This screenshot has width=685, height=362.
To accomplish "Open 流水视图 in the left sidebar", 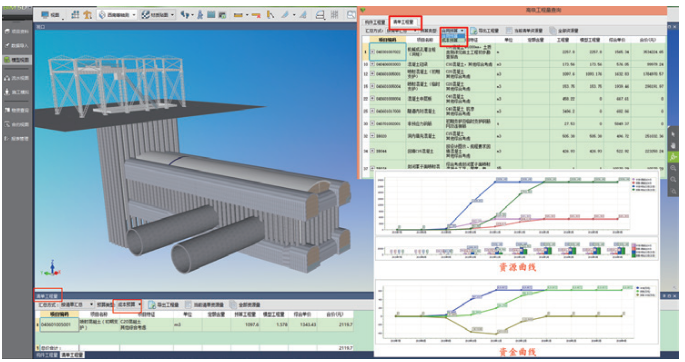I will tap(17, 78).
